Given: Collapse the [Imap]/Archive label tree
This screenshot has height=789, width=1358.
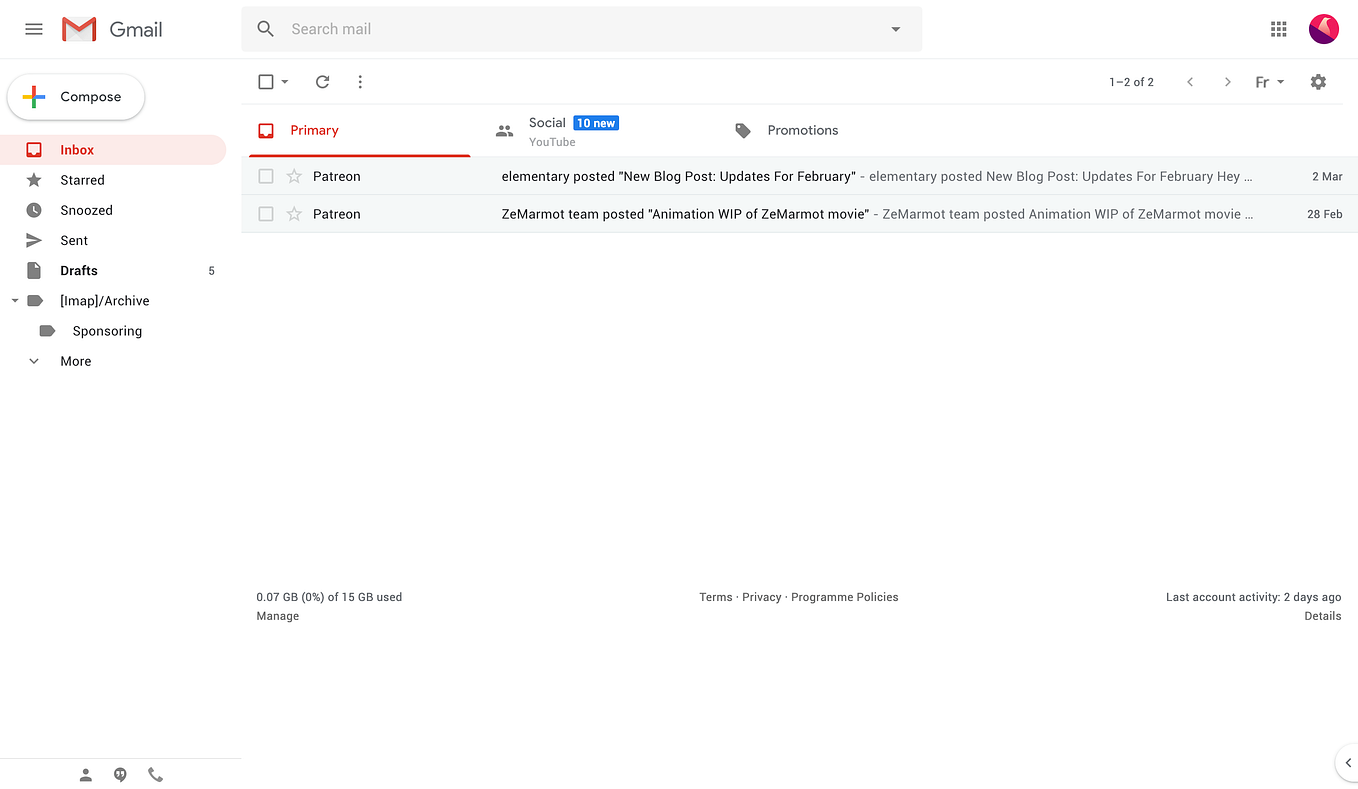Looking at the screenshot, I should pyautogui.click(x=14, y=300).
